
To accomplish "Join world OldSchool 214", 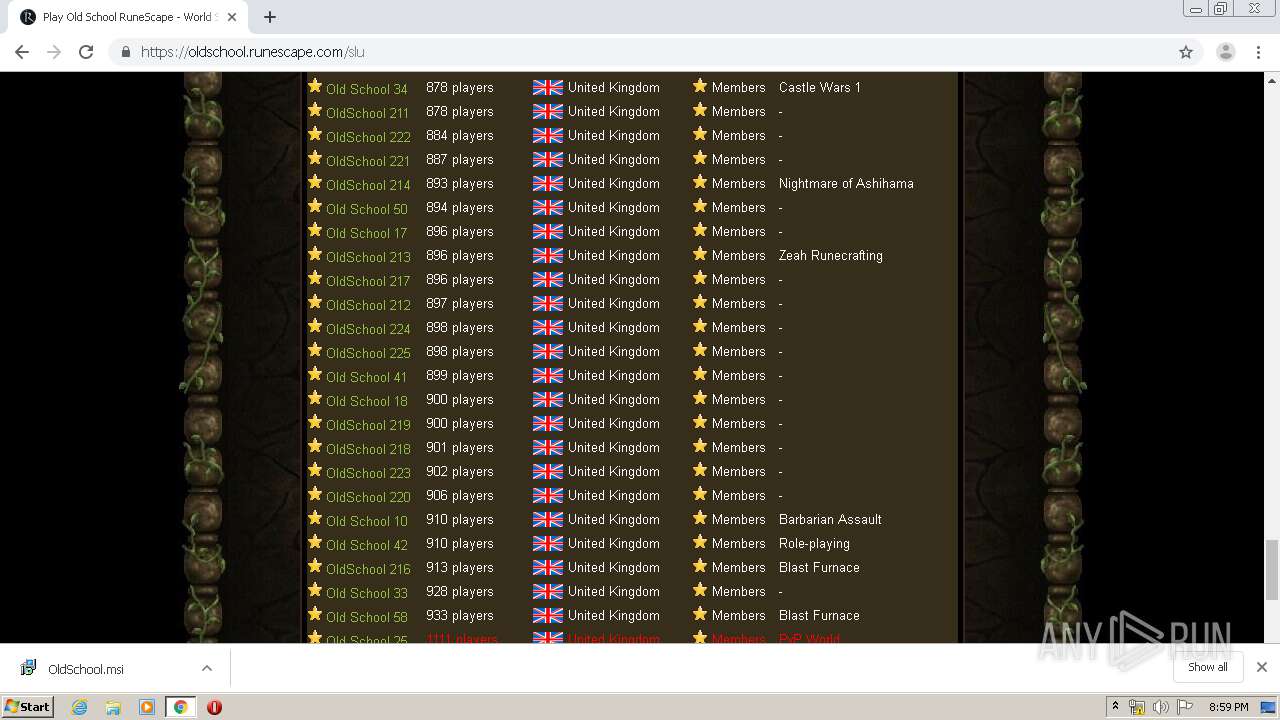I will point(368,184).
